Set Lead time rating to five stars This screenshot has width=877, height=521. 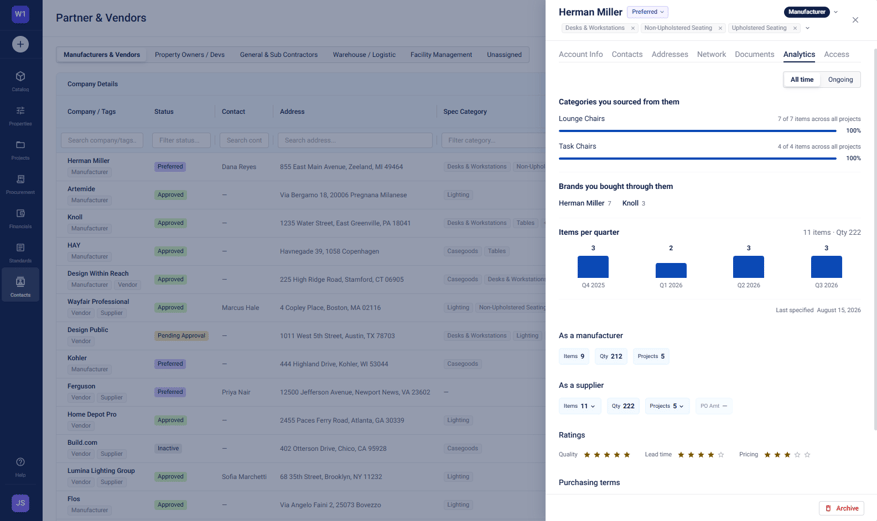coord(721,454)
